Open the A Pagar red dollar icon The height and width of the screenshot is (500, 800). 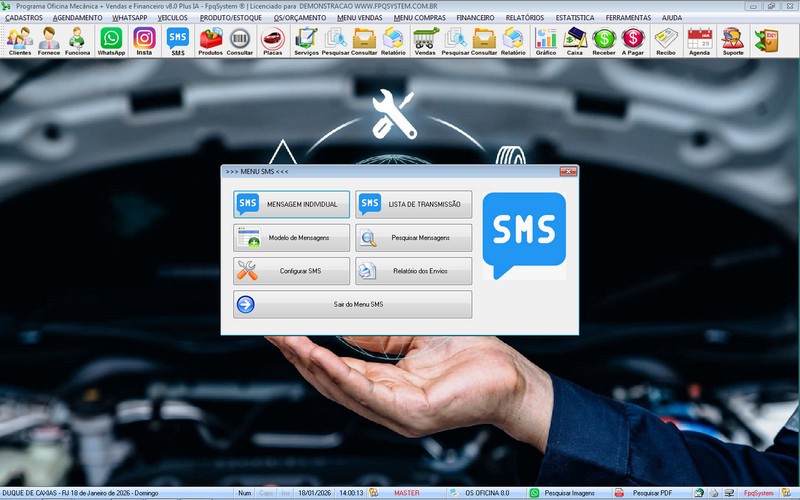(633, 40)
